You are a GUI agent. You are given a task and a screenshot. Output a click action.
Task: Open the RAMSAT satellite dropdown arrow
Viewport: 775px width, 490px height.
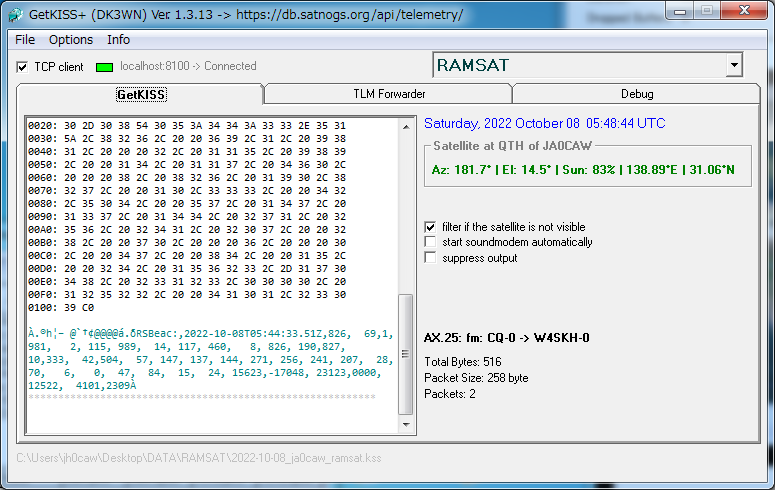tap(734, 65)
